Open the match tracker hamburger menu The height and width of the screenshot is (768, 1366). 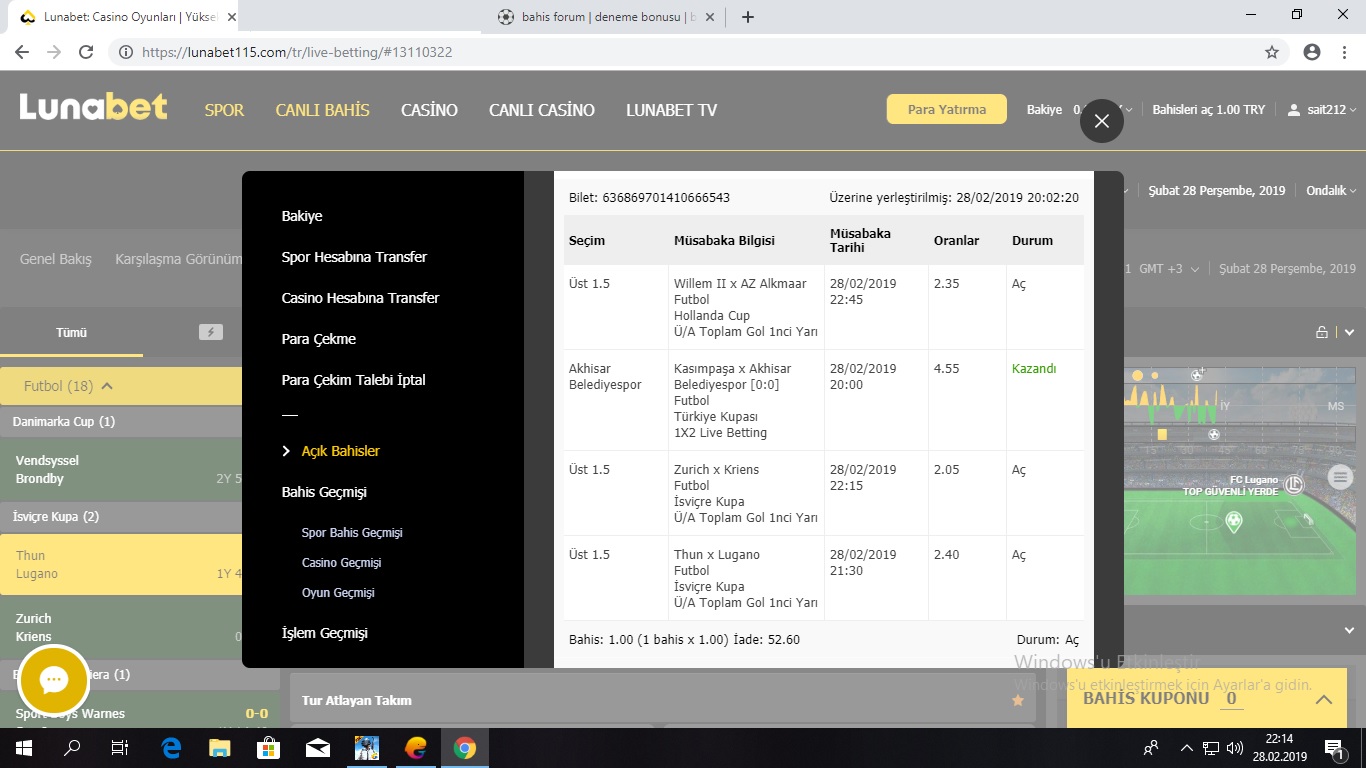[1341, 478]
